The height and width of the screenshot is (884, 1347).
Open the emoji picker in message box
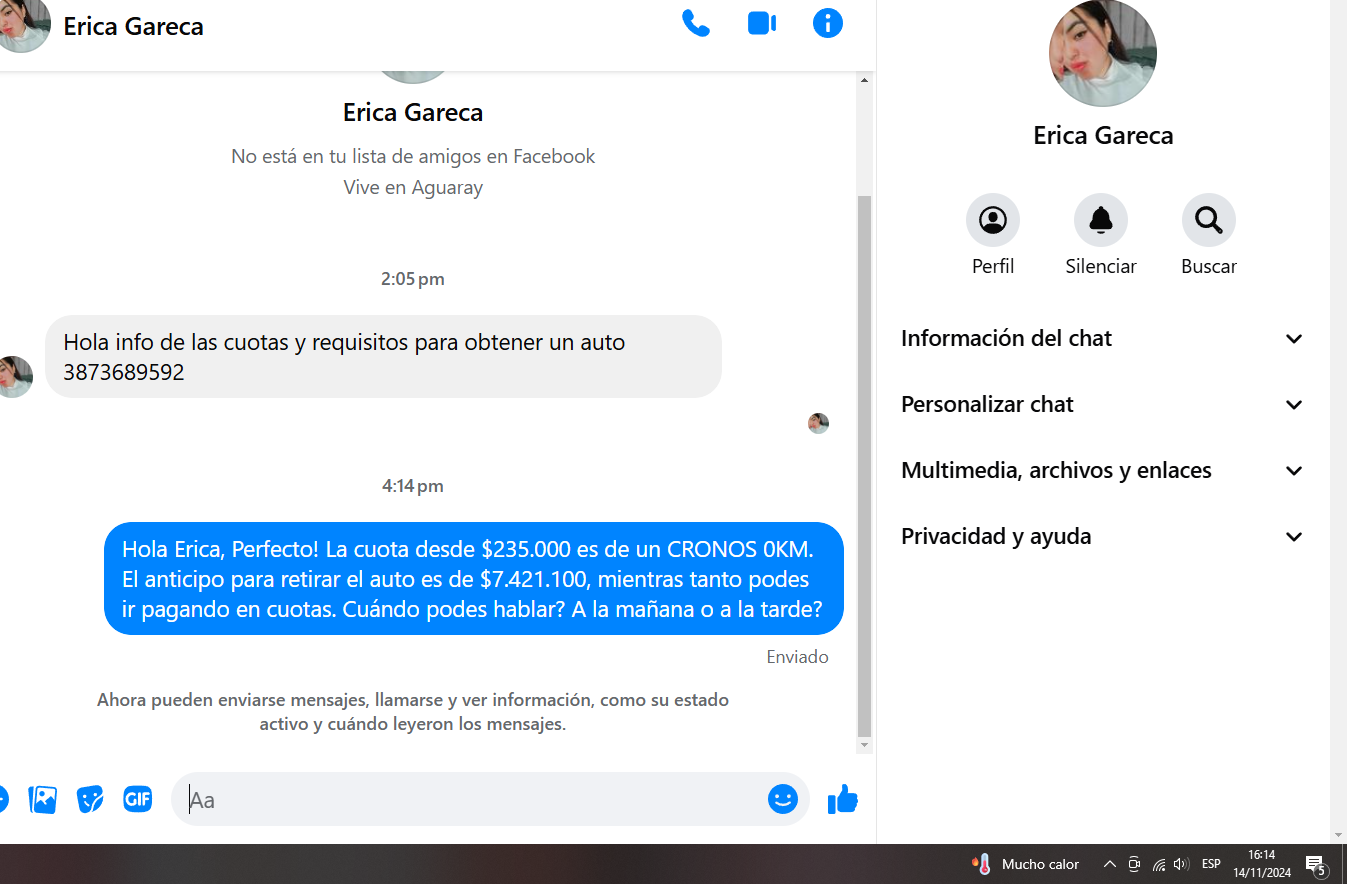783,799
